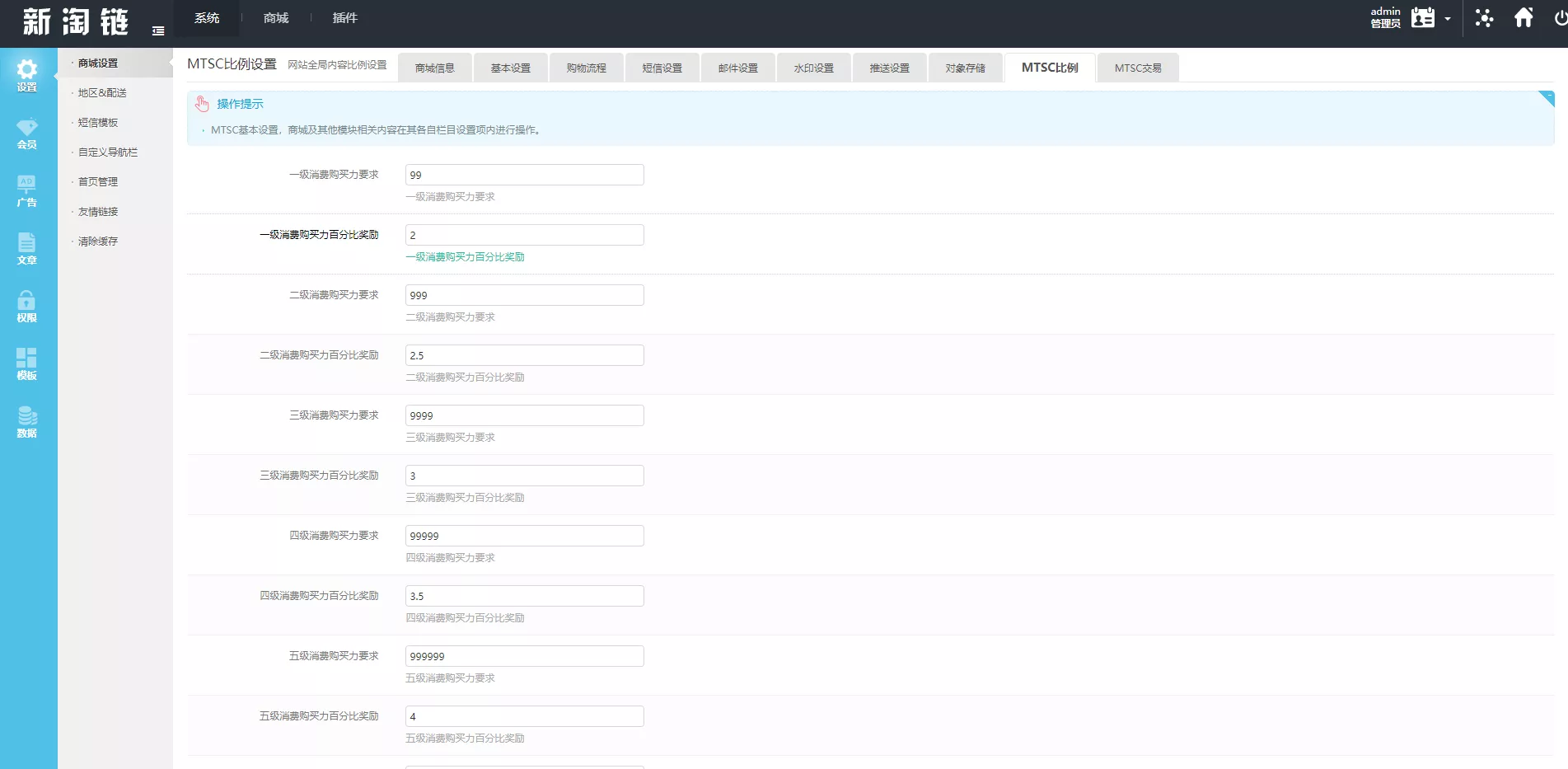Click the network nodes icon in header

(1484, 18)
